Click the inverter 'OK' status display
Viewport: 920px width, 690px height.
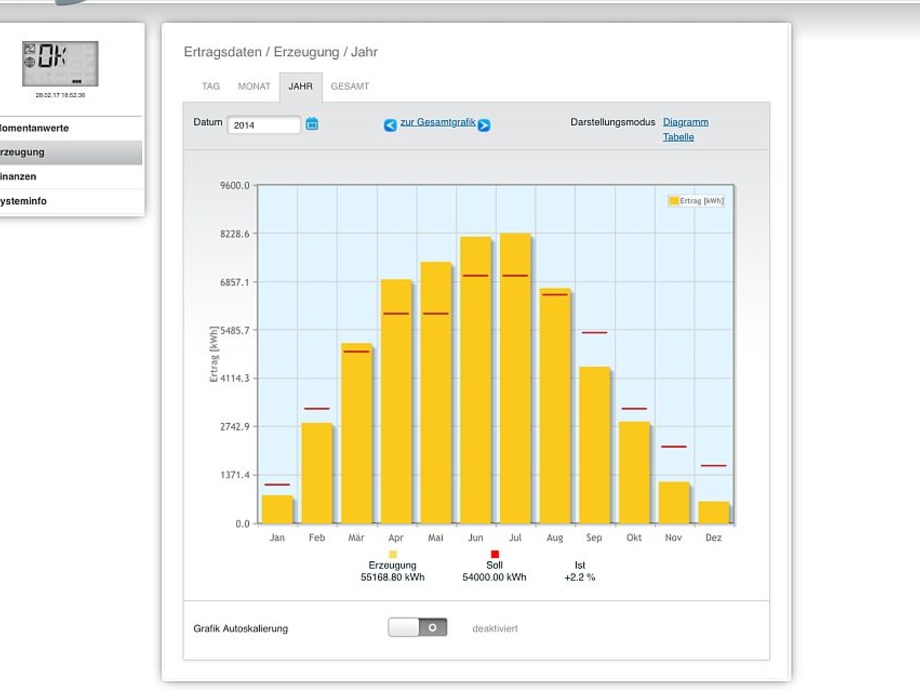click(60, 64)
